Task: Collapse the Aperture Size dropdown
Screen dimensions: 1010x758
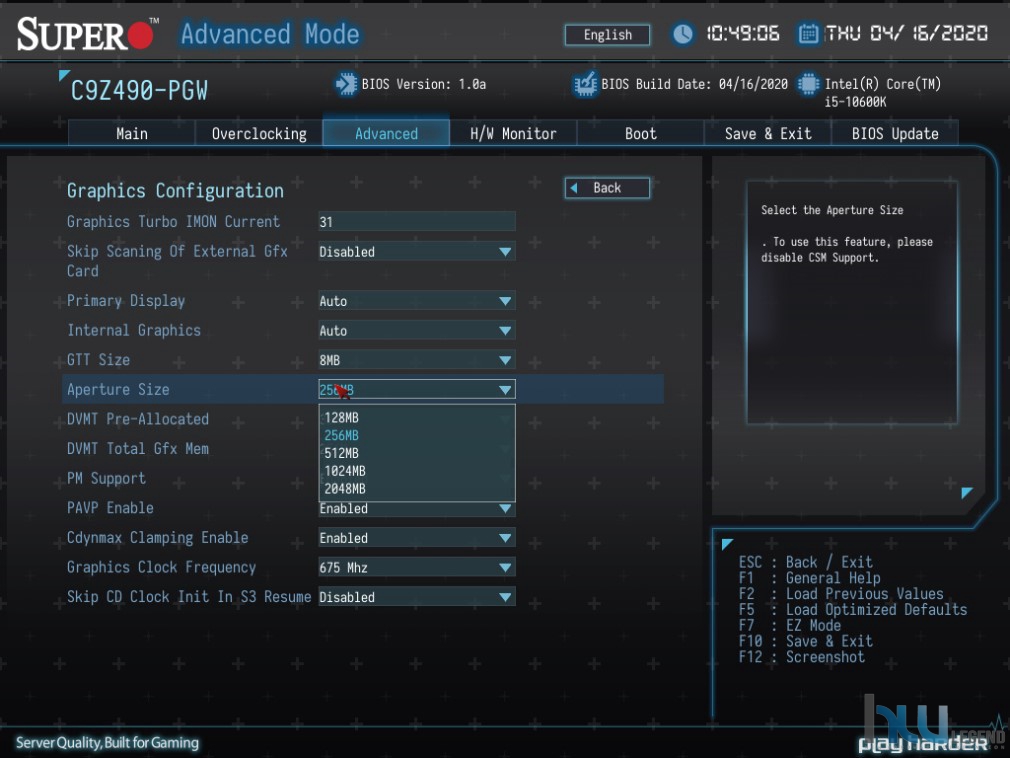Action: pyautogui.click(x=417, y=390)
